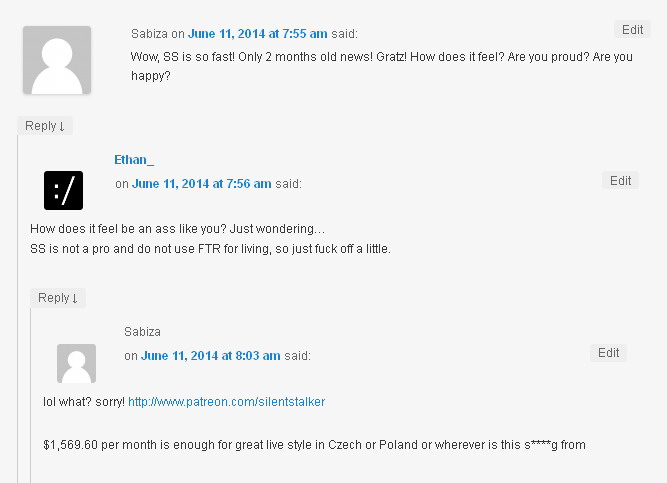Edit Ethan_'s 7:56 am comment
The width and height of the screenshot is (667, 483).
tap(620, 181)
